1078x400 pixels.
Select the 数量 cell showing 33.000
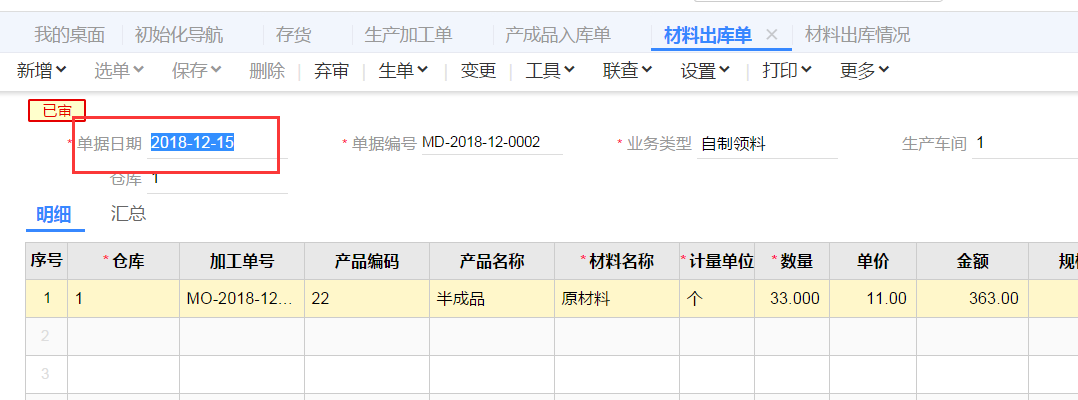[x=795, y=298]
